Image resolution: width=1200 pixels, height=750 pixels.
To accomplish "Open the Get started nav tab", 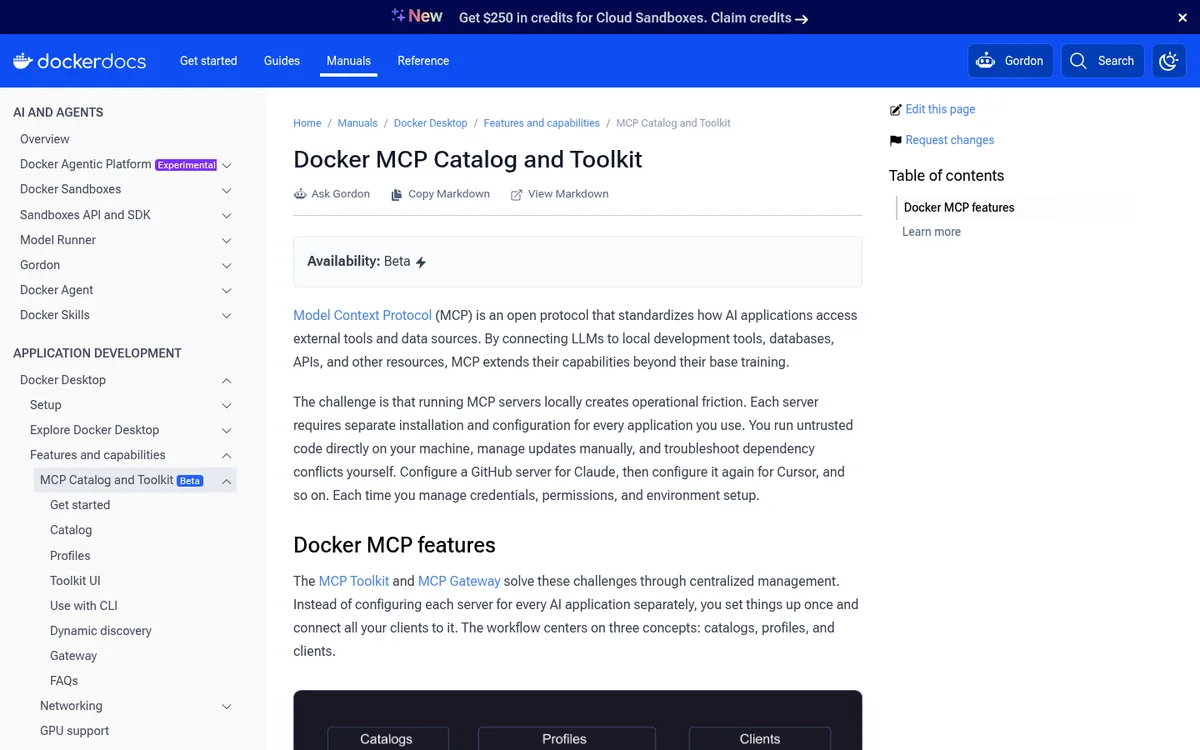I will (x=208, y=61).
